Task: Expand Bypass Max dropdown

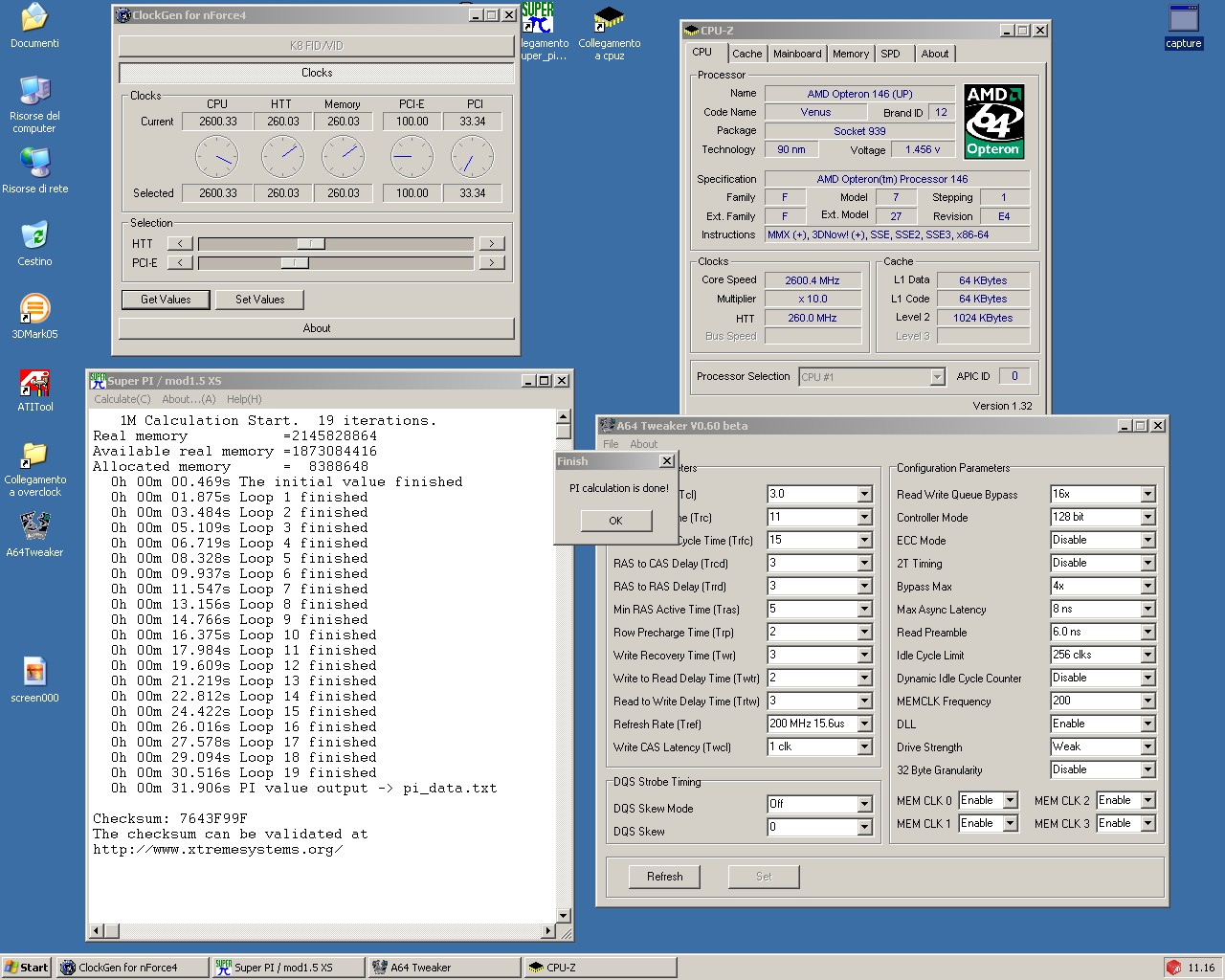Action: (x=1147, y=586)
